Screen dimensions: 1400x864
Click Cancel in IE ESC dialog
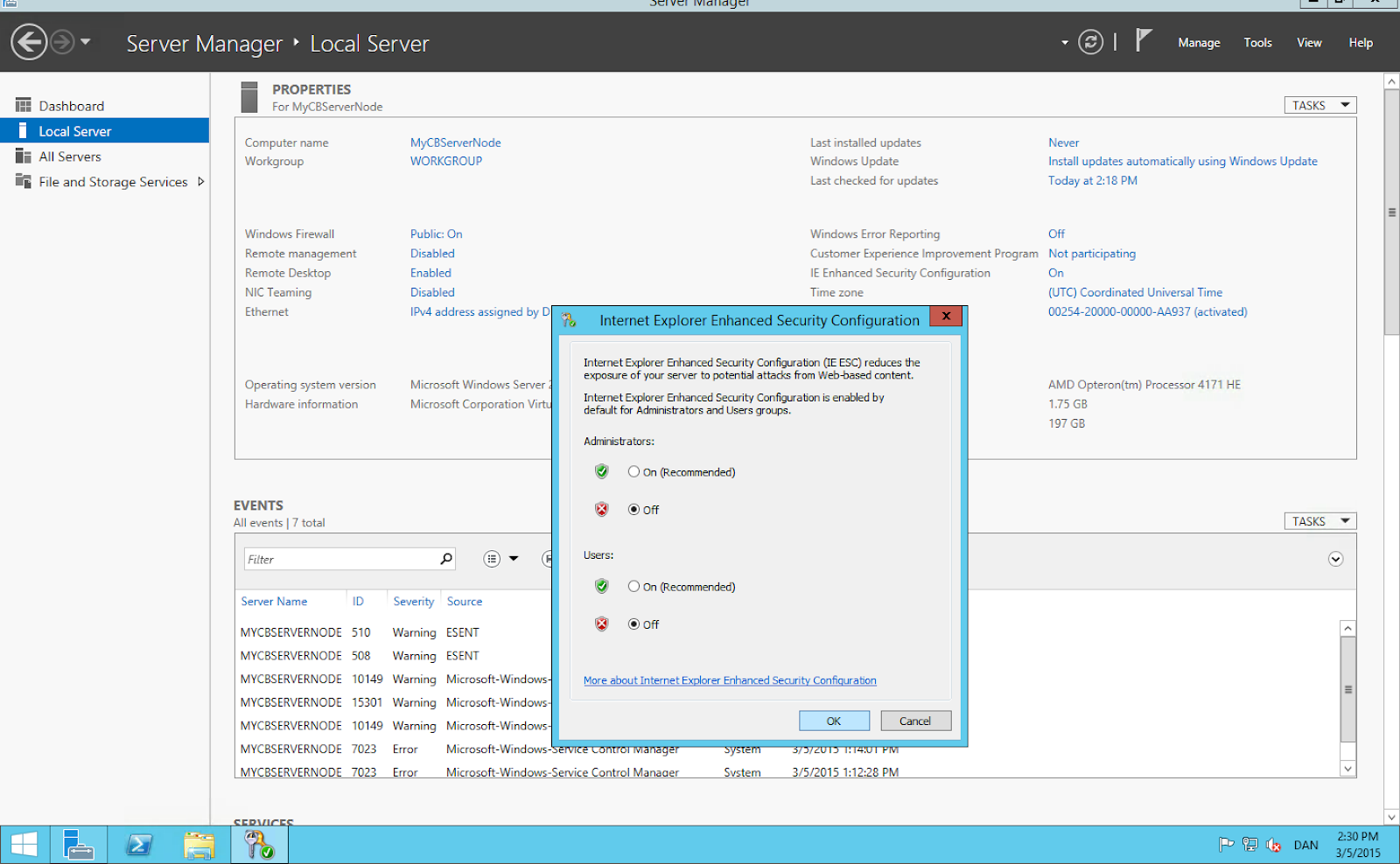pos(915,721)
